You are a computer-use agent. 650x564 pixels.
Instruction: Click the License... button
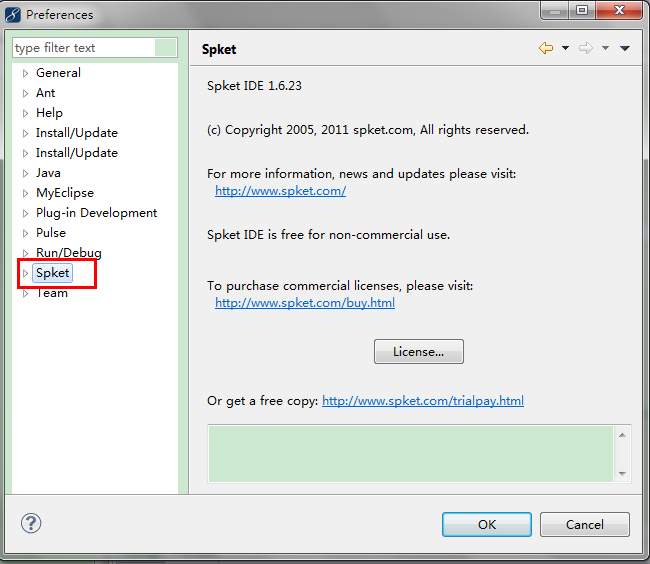[419, 351]
